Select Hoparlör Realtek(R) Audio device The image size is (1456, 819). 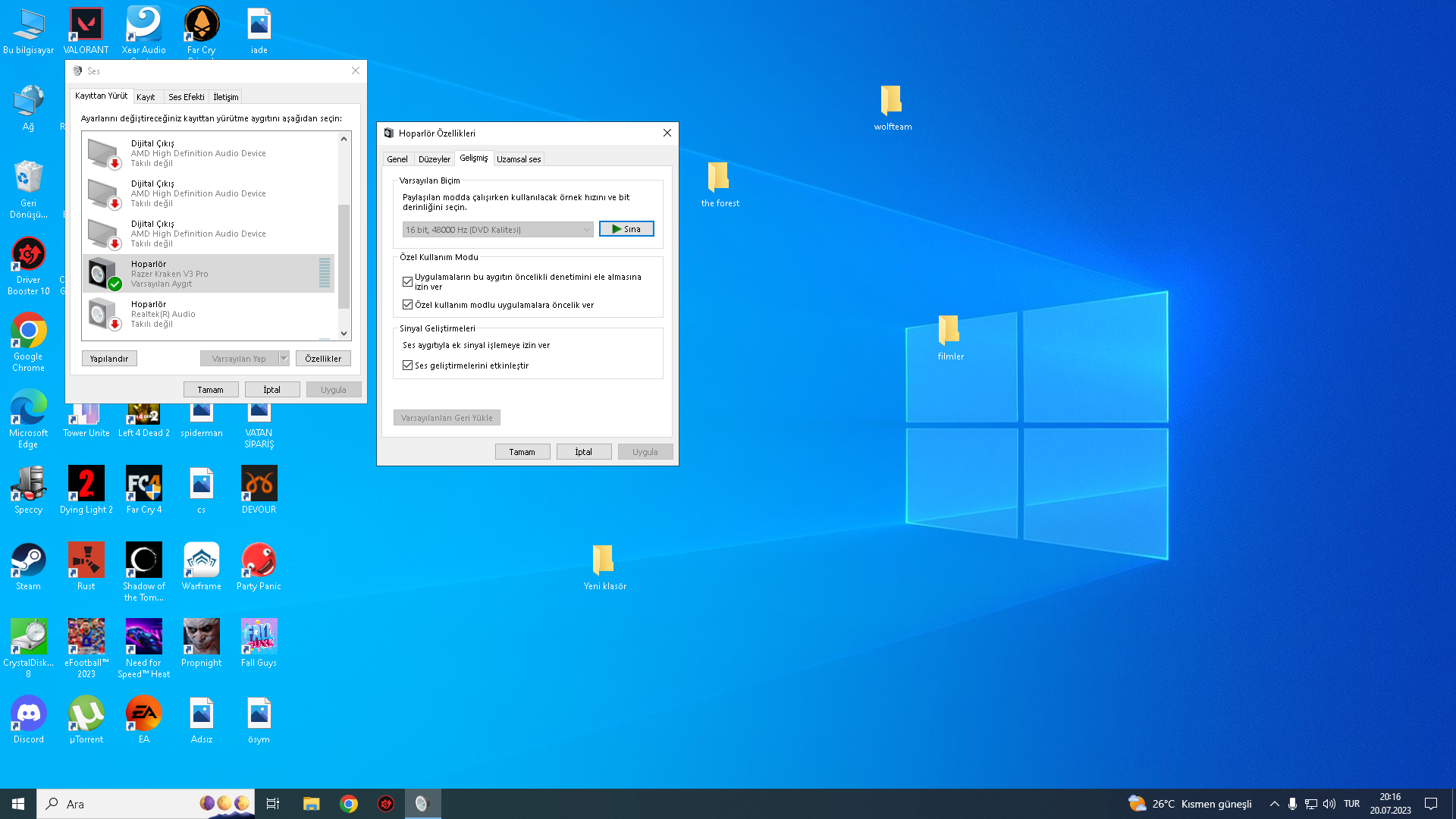click(x=208, y=314)
